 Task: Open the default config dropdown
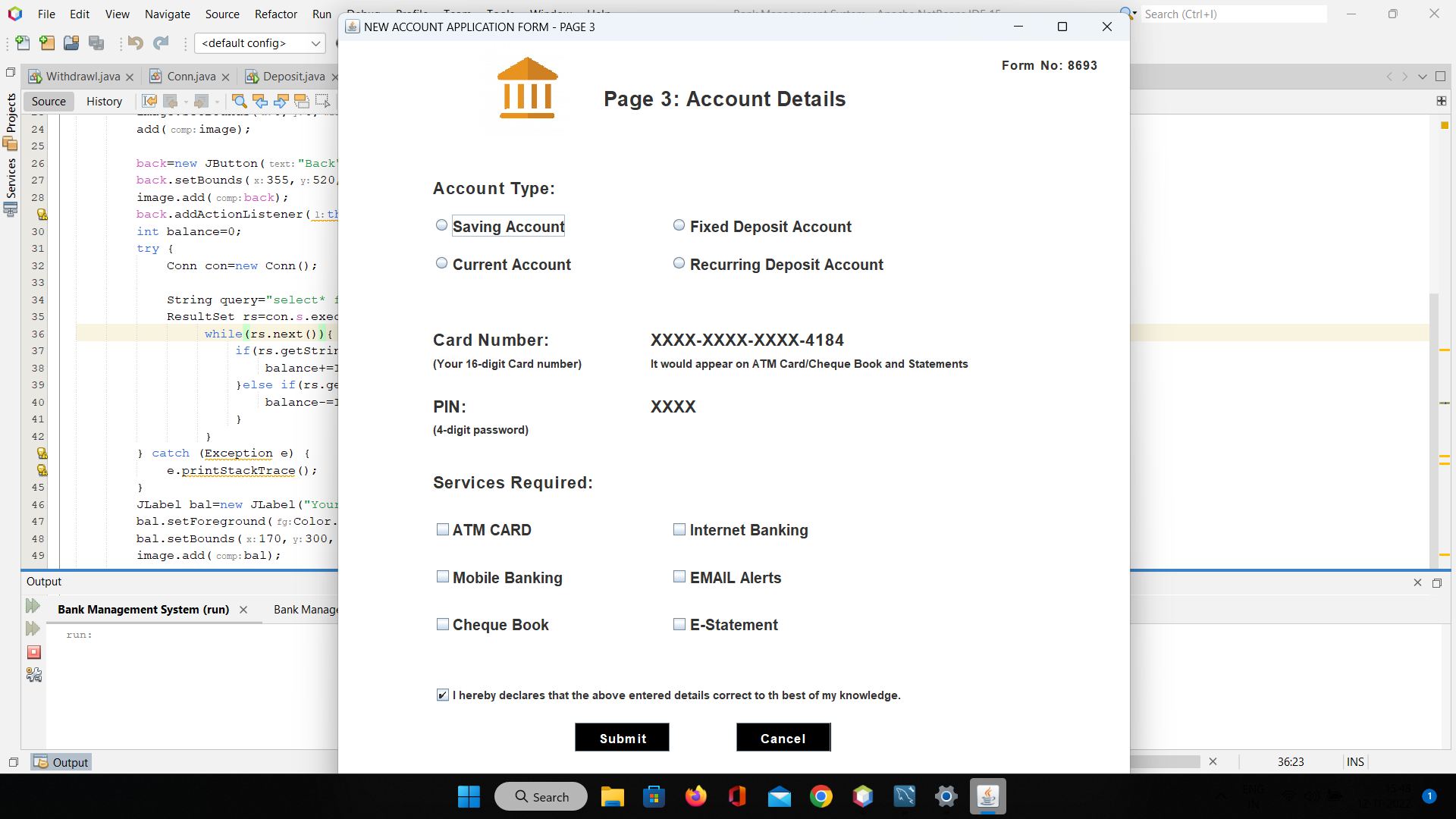coord(315,43)
